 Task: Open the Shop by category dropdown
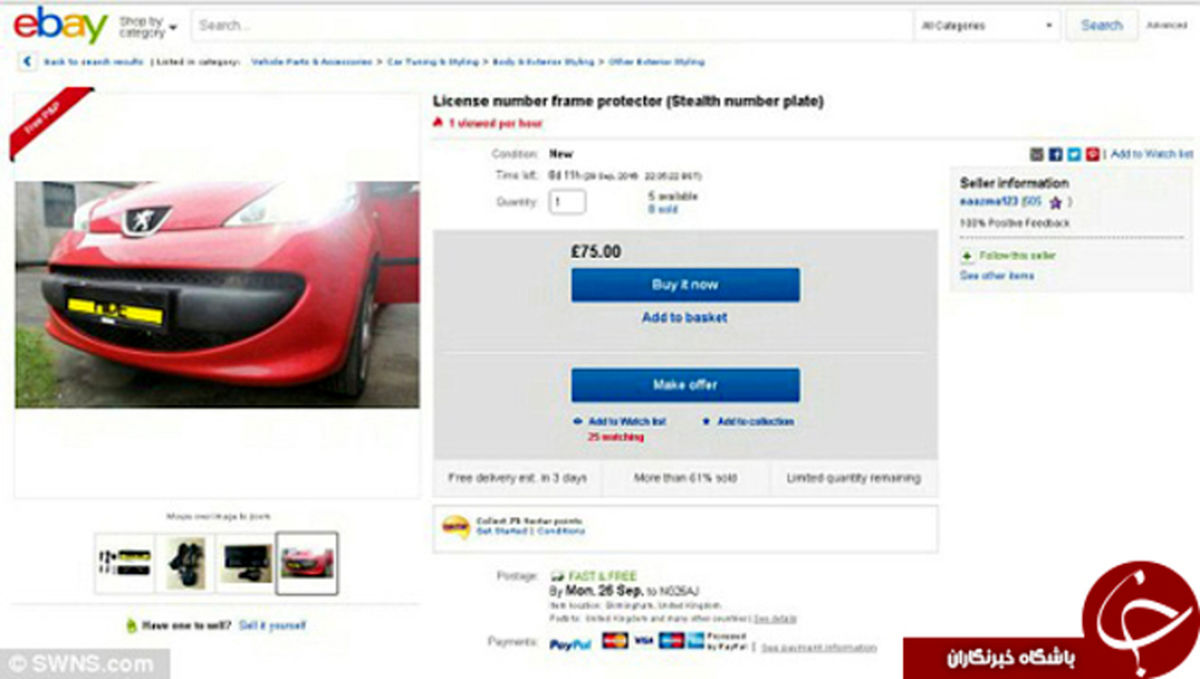pos(148,26)
